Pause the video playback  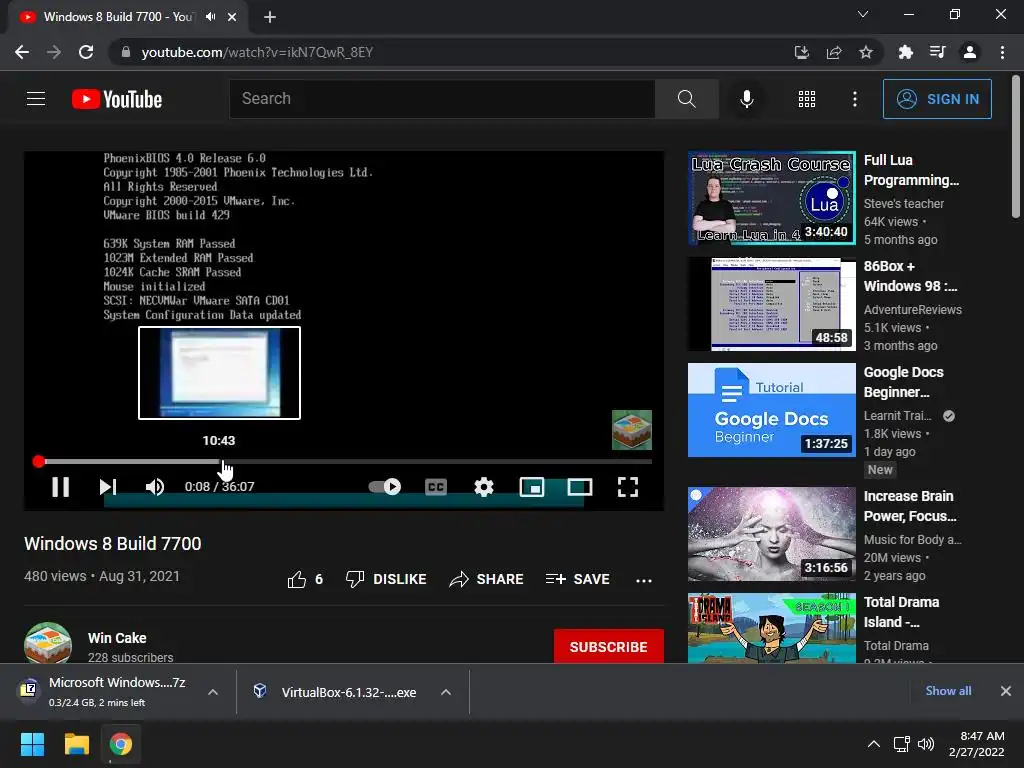[61, 487]
